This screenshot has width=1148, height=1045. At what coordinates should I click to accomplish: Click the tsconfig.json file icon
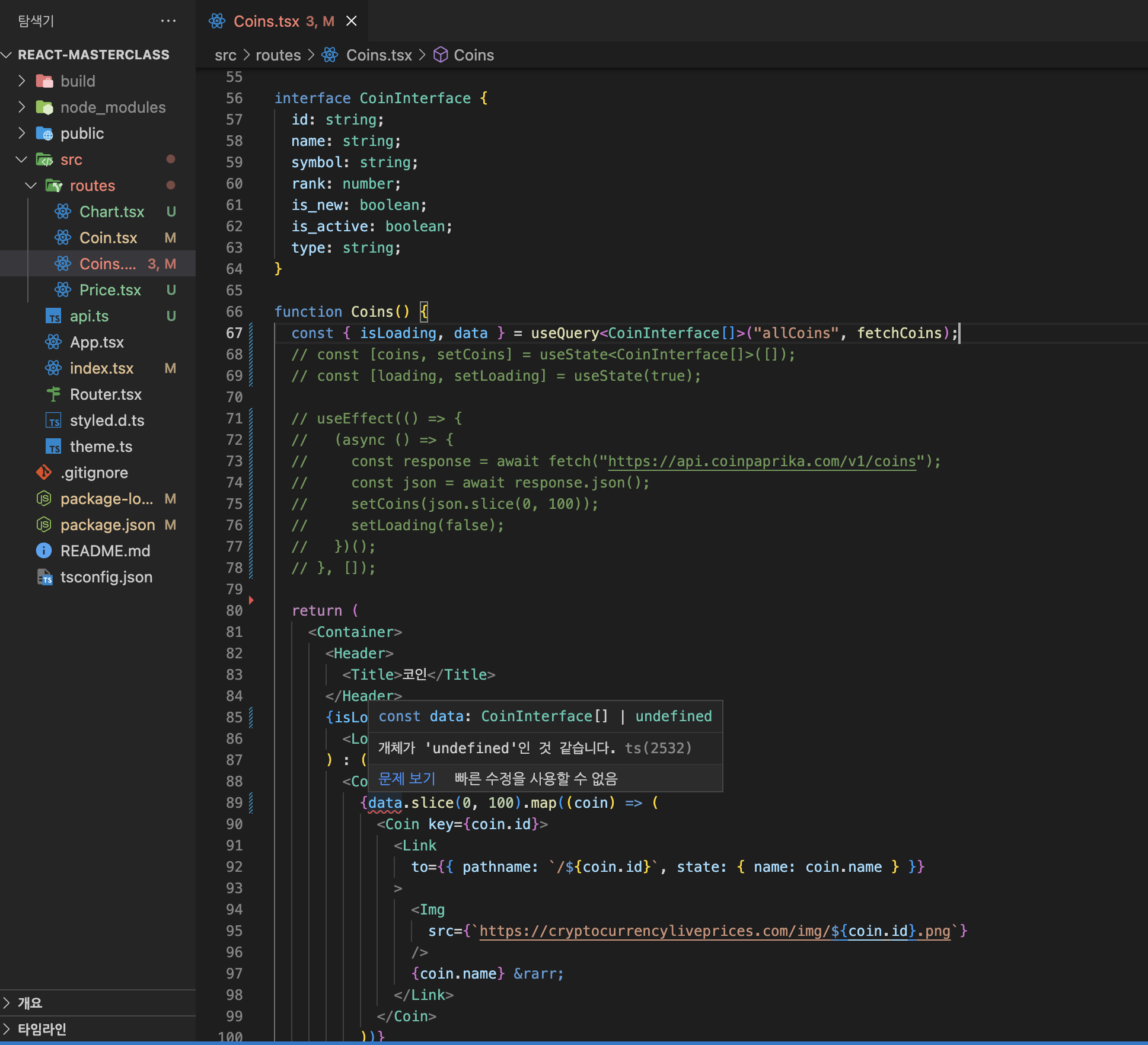coord(45,577)
